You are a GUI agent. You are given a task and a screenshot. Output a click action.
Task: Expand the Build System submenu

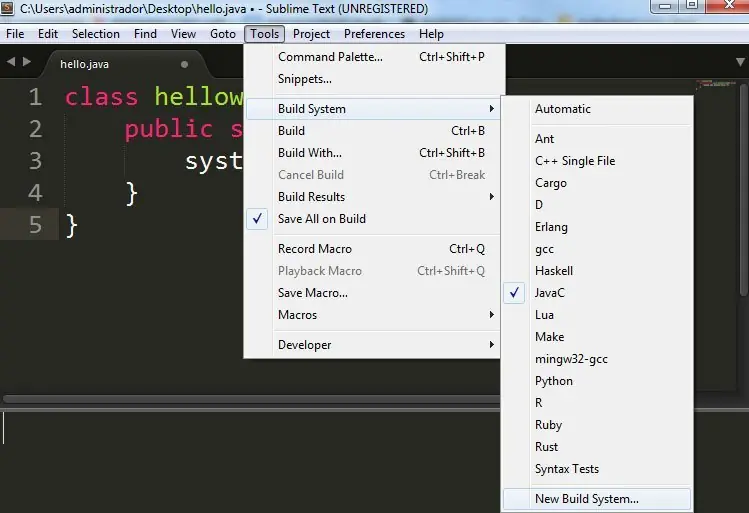point(373,109)
